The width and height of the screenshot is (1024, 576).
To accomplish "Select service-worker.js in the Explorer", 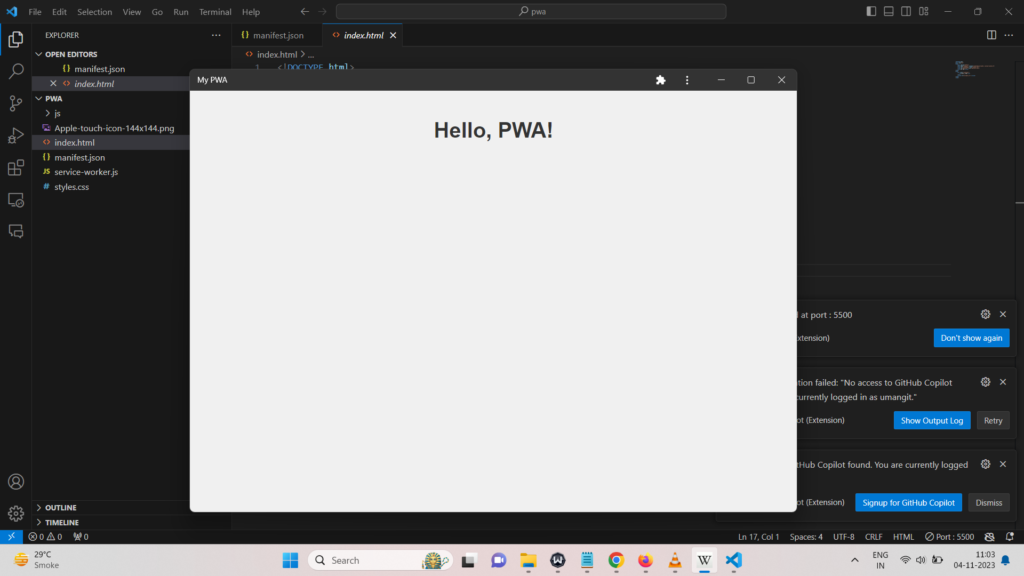I will [86, 171].
